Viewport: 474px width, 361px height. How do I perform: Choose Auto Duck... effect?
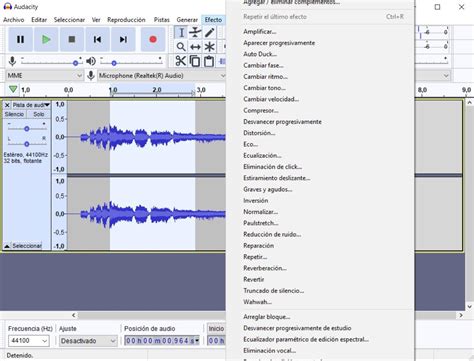click(260, 54)
